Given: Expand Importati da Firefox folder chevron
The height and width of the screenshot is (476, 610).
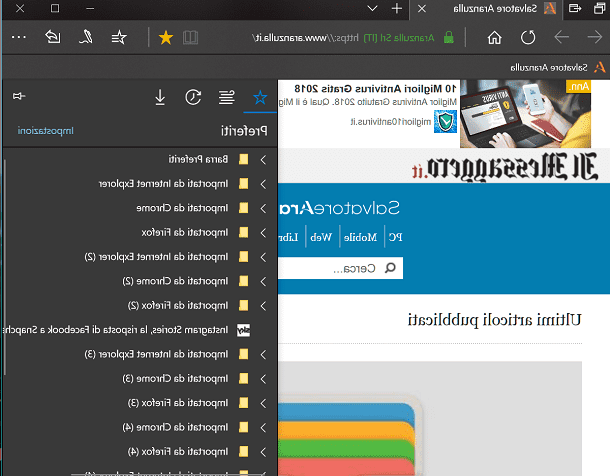Looking at the screenshot, I should (x=263, y=233).
